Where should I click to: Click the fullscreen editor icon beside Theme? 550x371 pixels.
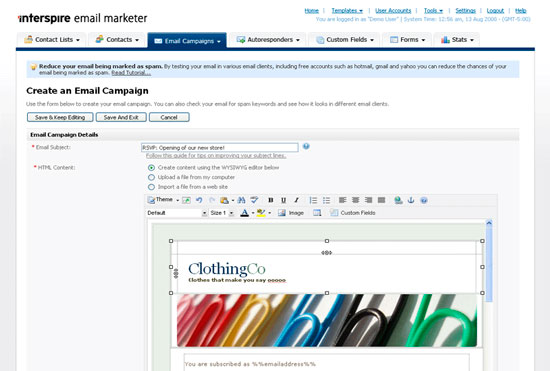(186, 200)
